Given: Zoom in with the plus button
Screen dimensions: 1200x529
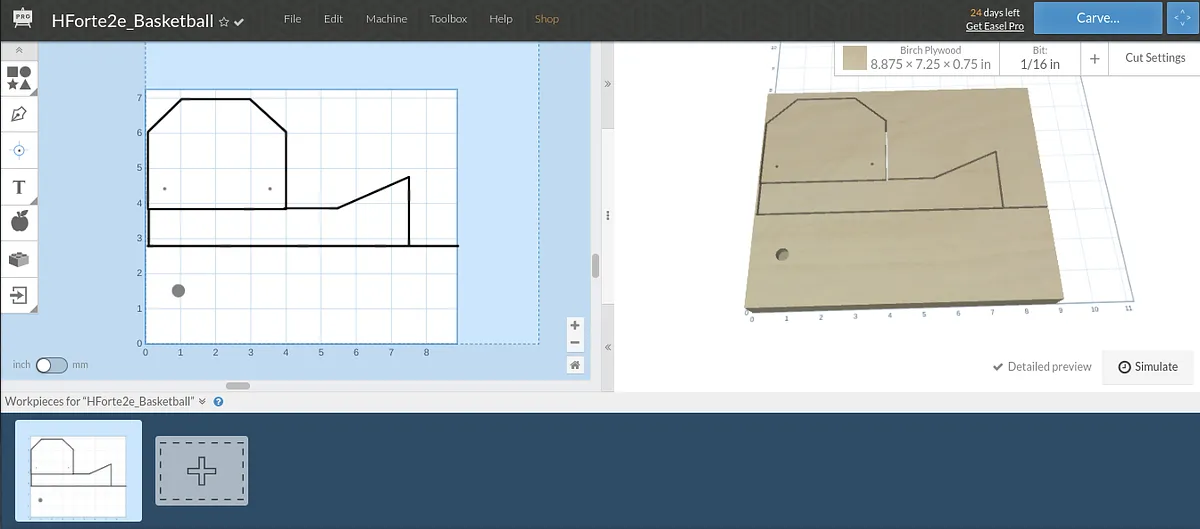Looking at the screenshot, I should (x=575, y=325).
